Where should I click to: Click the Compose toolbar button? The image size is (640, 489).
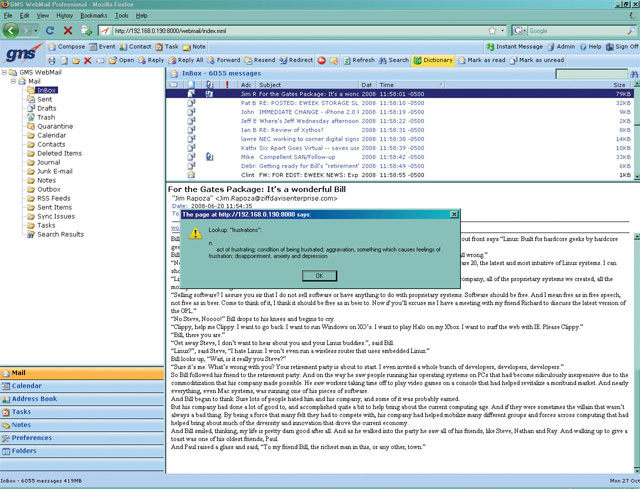point(67,47)
